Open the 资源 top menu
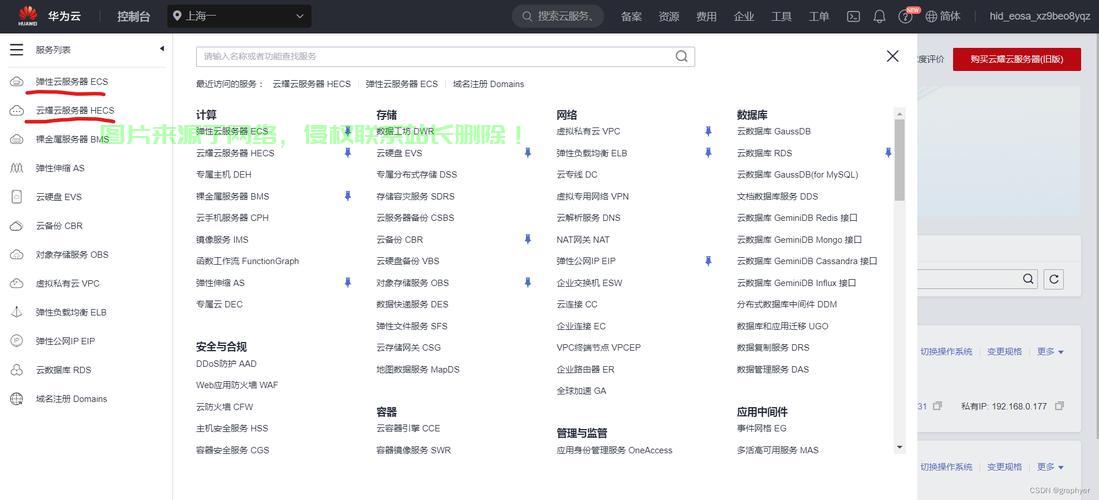 (x=669, y=16)
